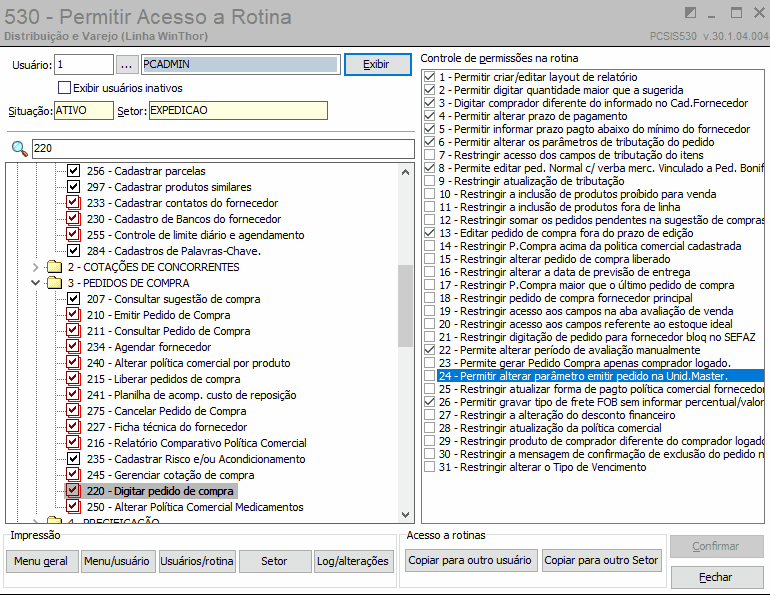Click the Confirmar button

(716, 546)
